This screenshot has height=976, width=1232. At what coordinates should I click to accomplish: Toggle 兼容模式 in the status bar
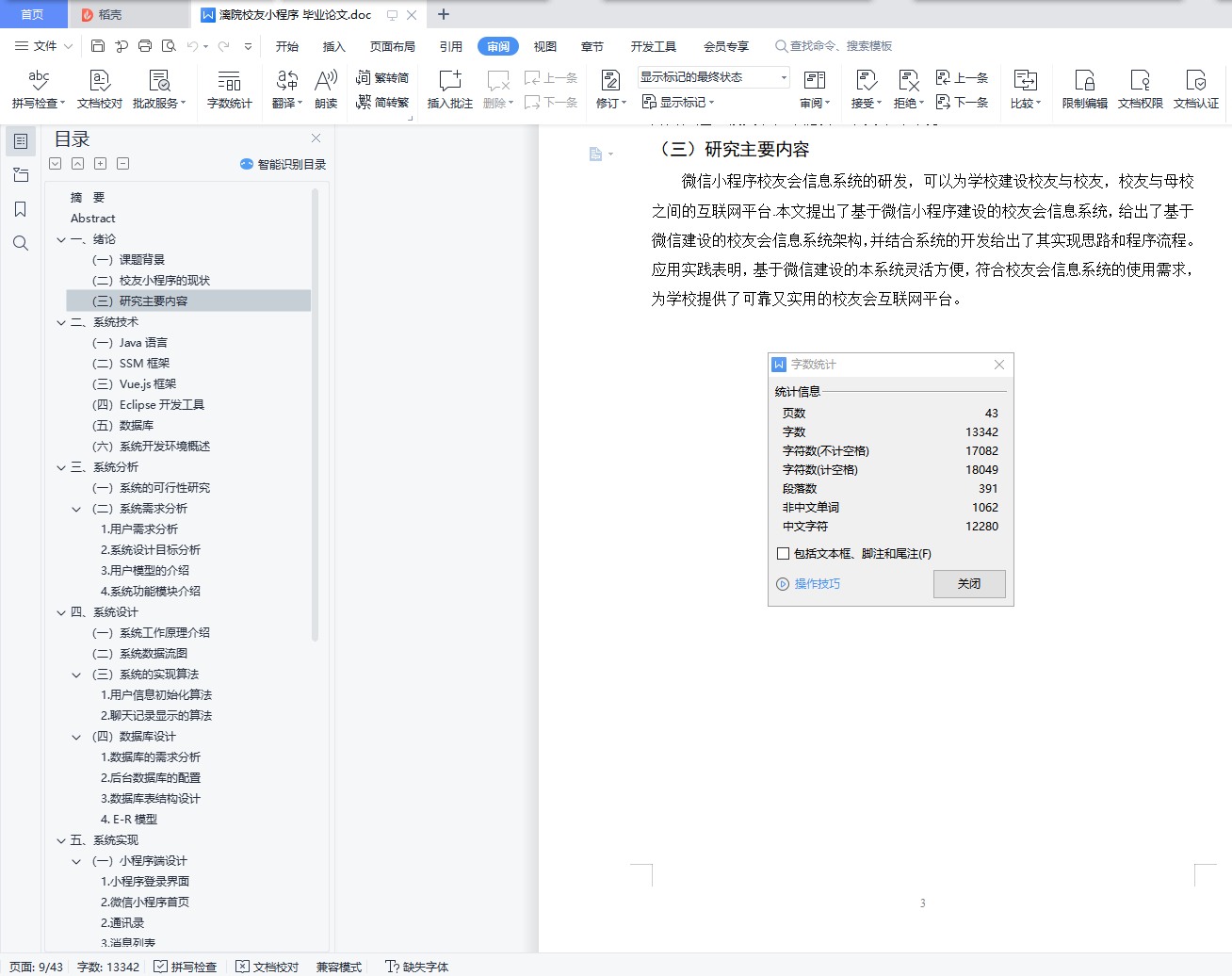point(337,967)
